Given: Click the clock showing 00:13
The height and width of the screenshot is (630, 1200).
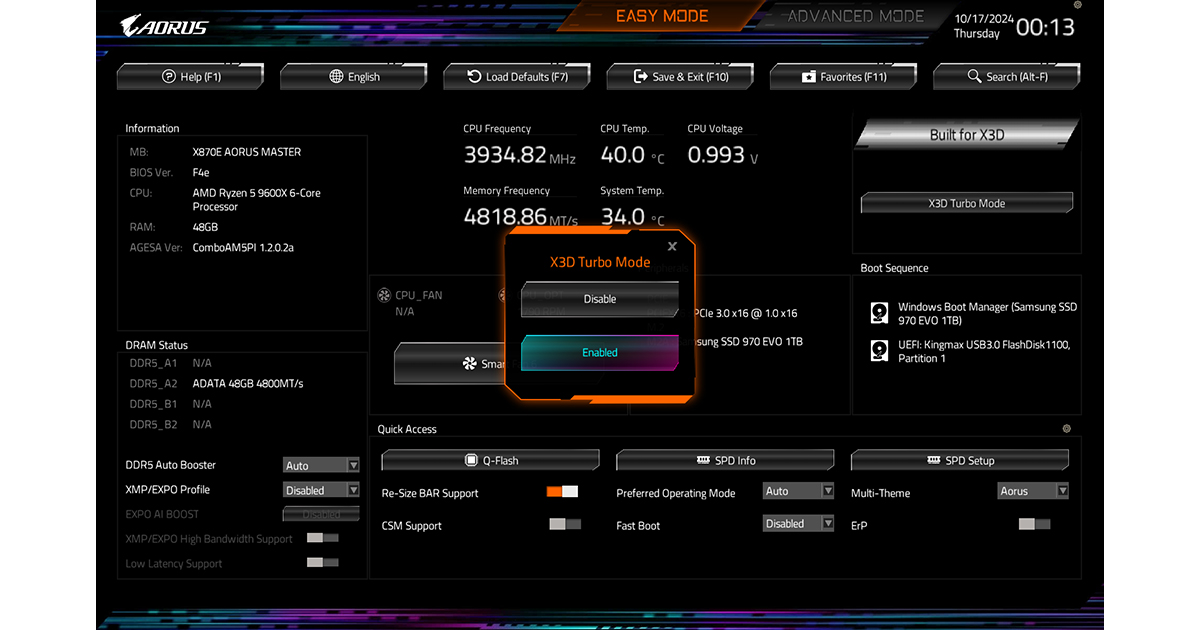Looking at the screenshot, I should click(x=1045, y=27).
